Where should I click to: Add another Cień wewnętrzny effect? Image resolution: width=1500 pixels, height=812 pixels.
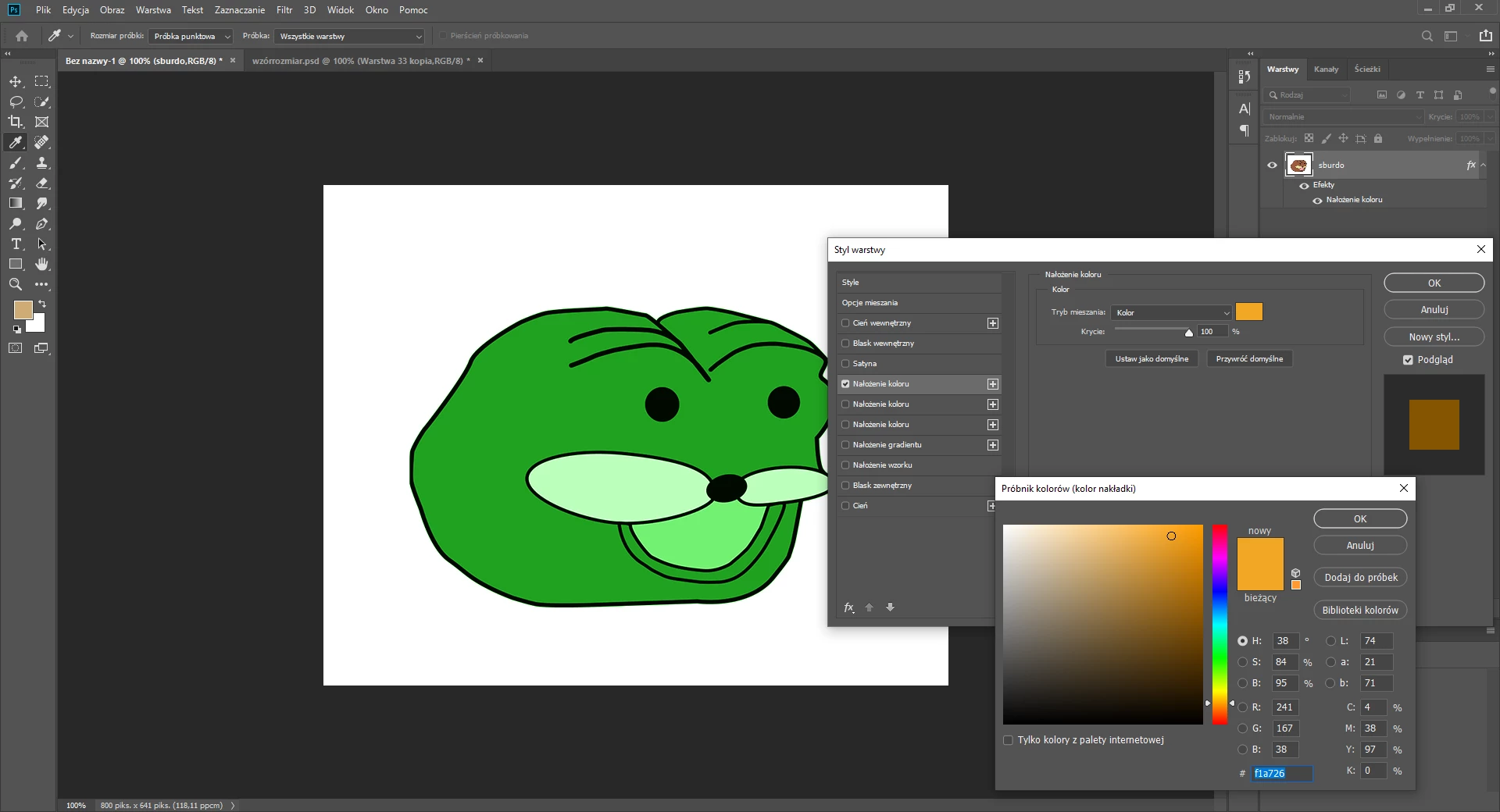(x=993, y=323)
